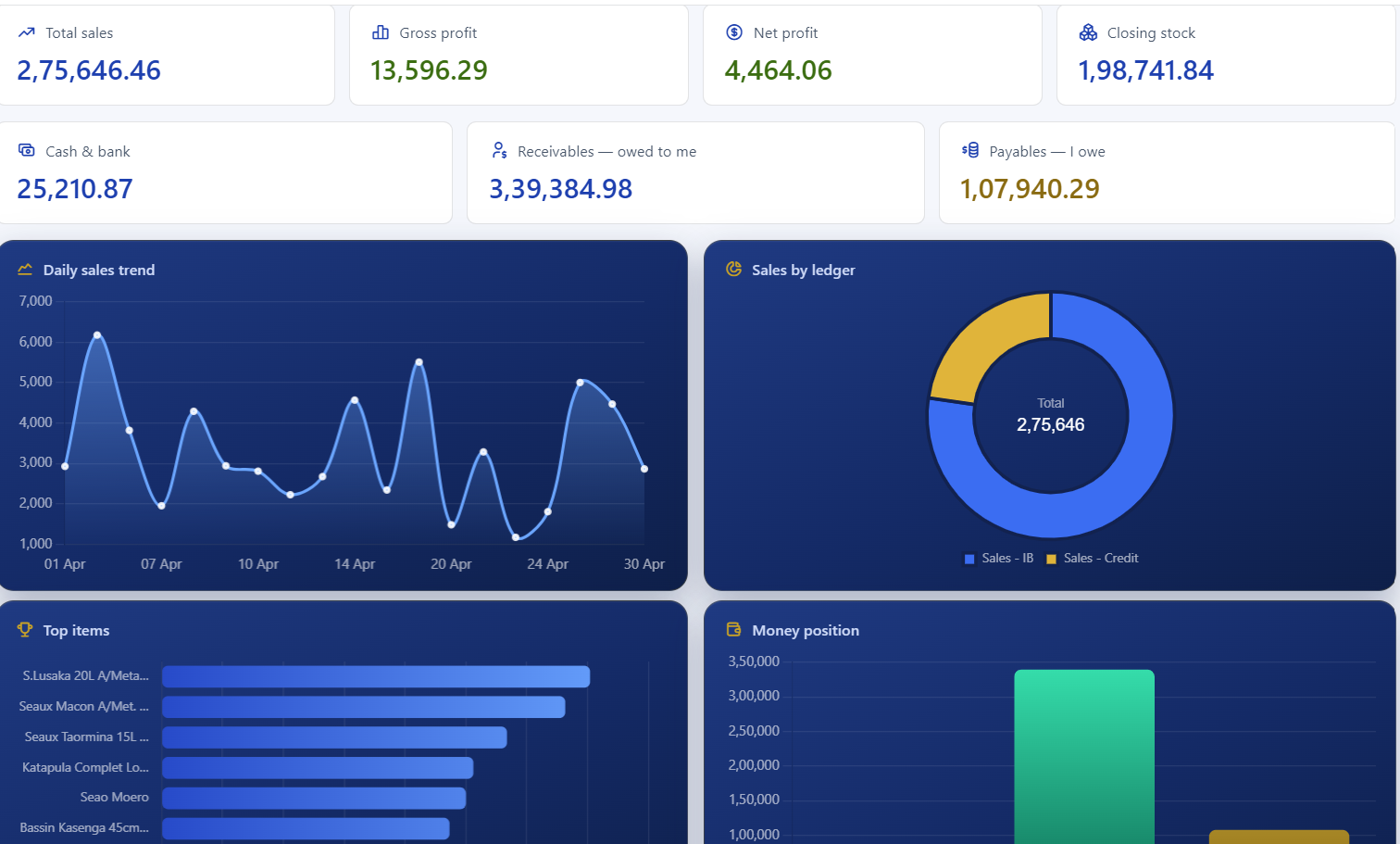
Task: Click the S.Lusaka 20L A/Meta... item label
Action: (x=85, y=676)
